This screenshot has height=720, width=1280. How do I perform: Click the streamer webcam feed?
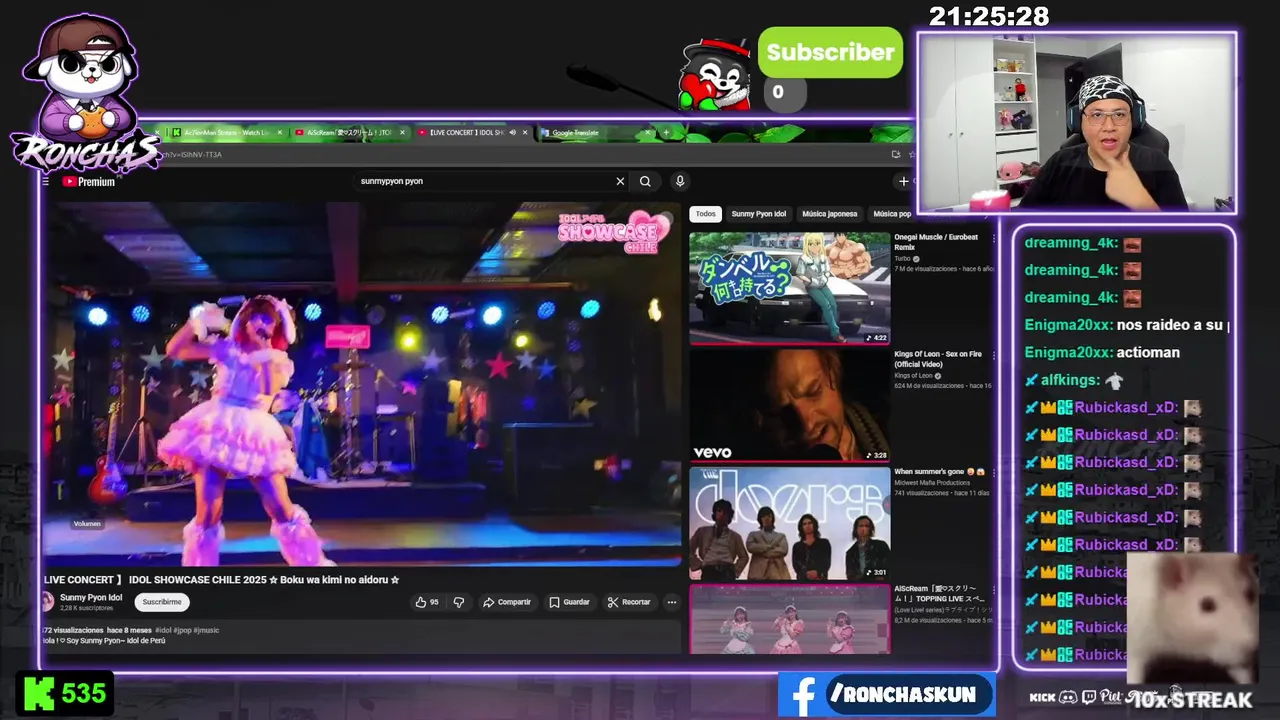tap(1077, 123)
